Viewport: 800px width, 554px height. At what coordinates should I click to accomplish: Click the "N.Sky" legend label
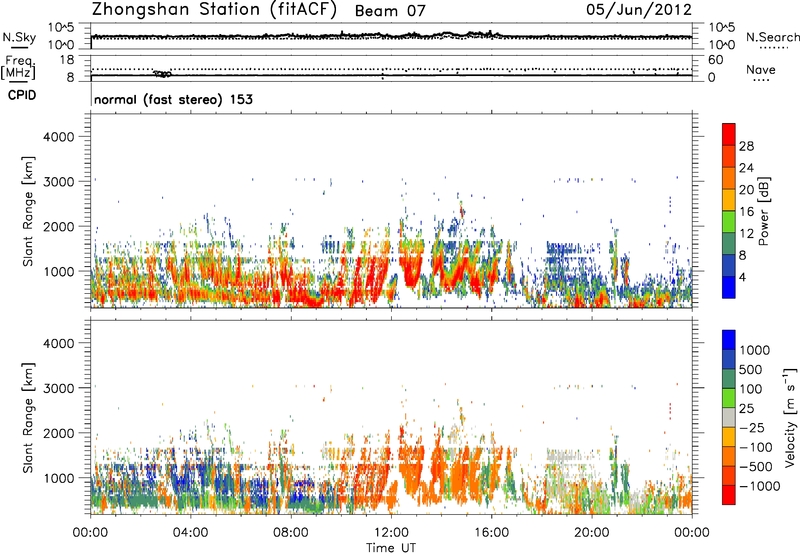click(x=19, y=37)
